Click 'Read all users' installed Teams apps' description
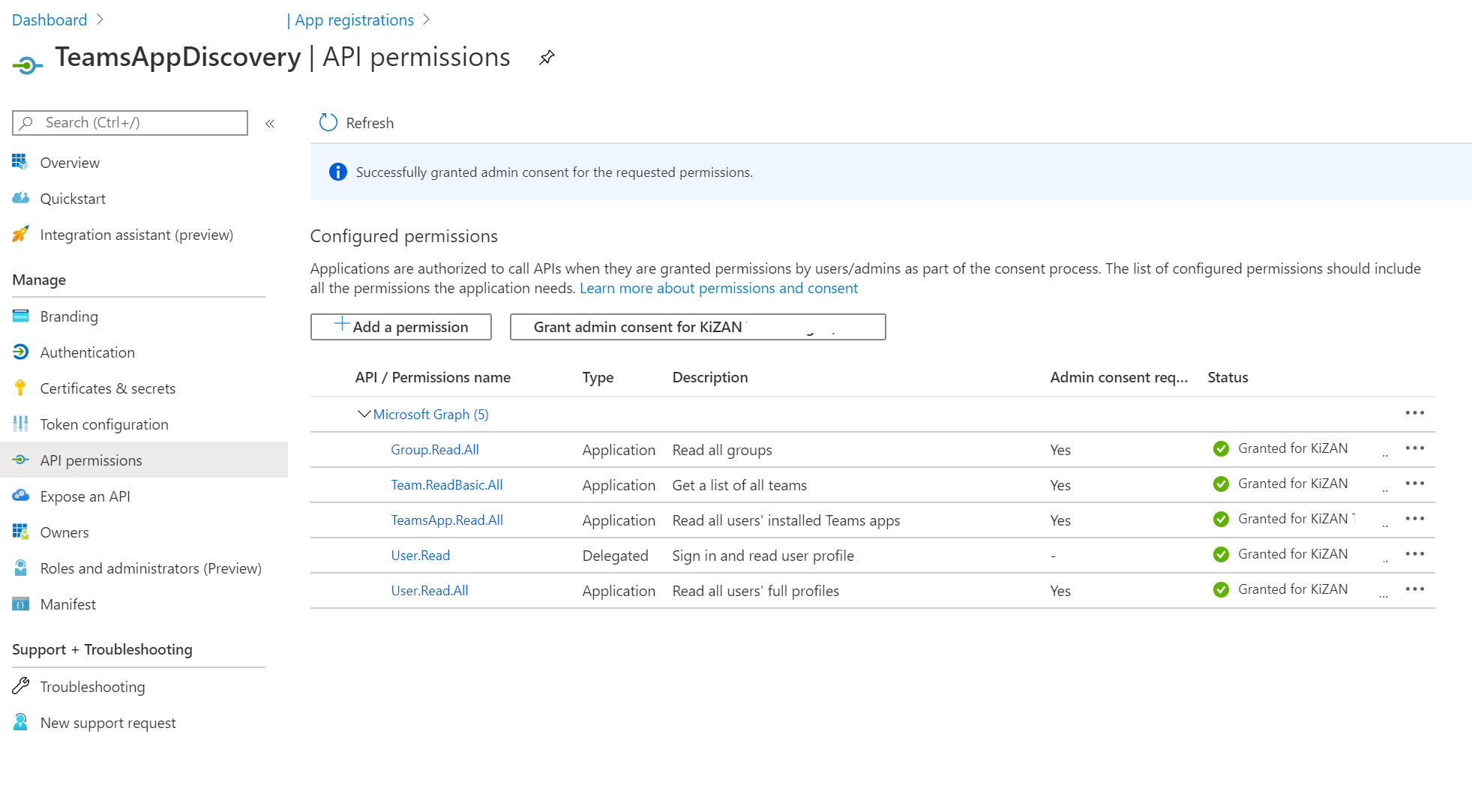The height and width of the screenshot is (812, 1472). (x=786, y=520)
